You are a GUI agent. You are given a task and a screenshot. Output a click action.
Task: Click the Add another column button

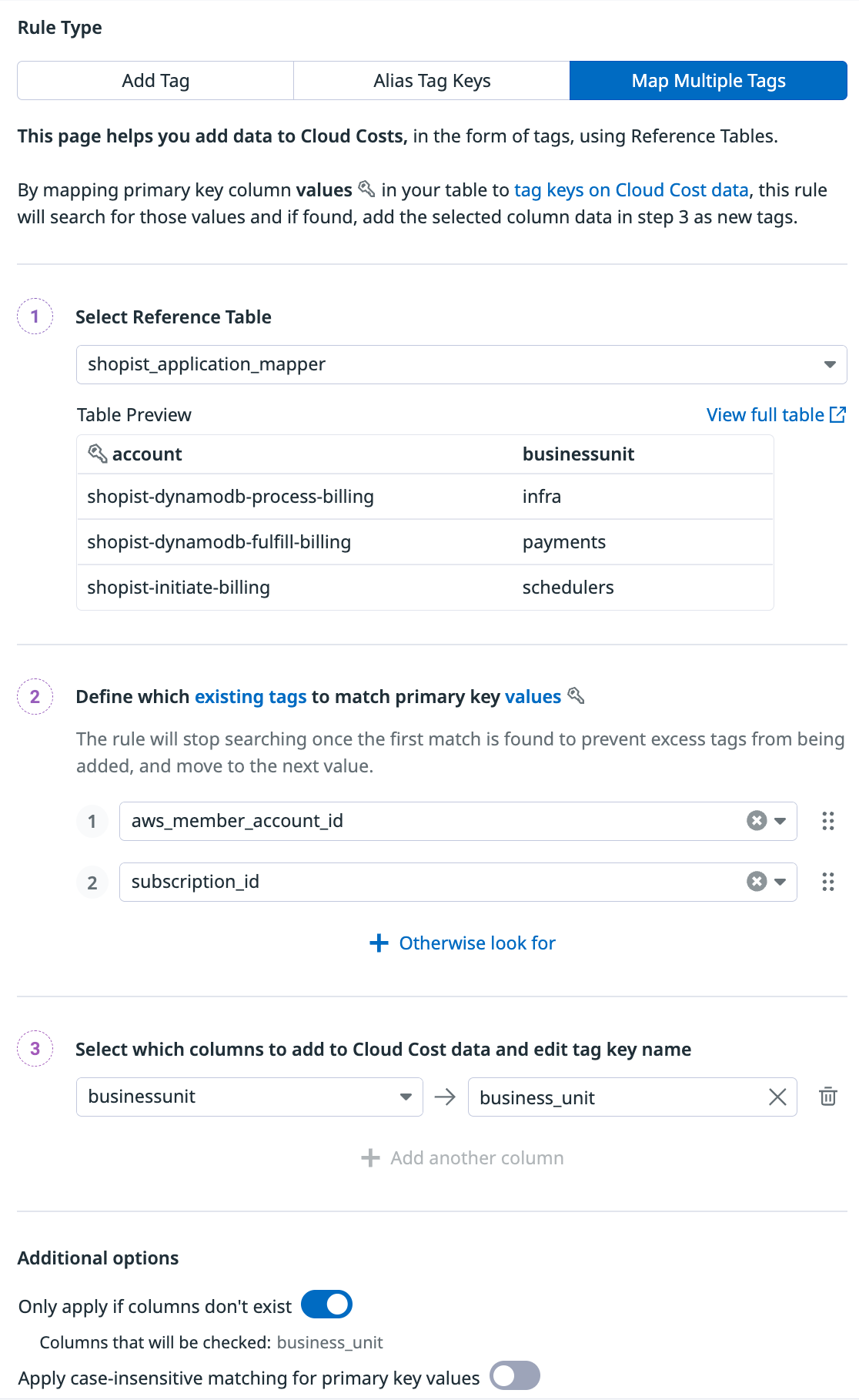463,1158
